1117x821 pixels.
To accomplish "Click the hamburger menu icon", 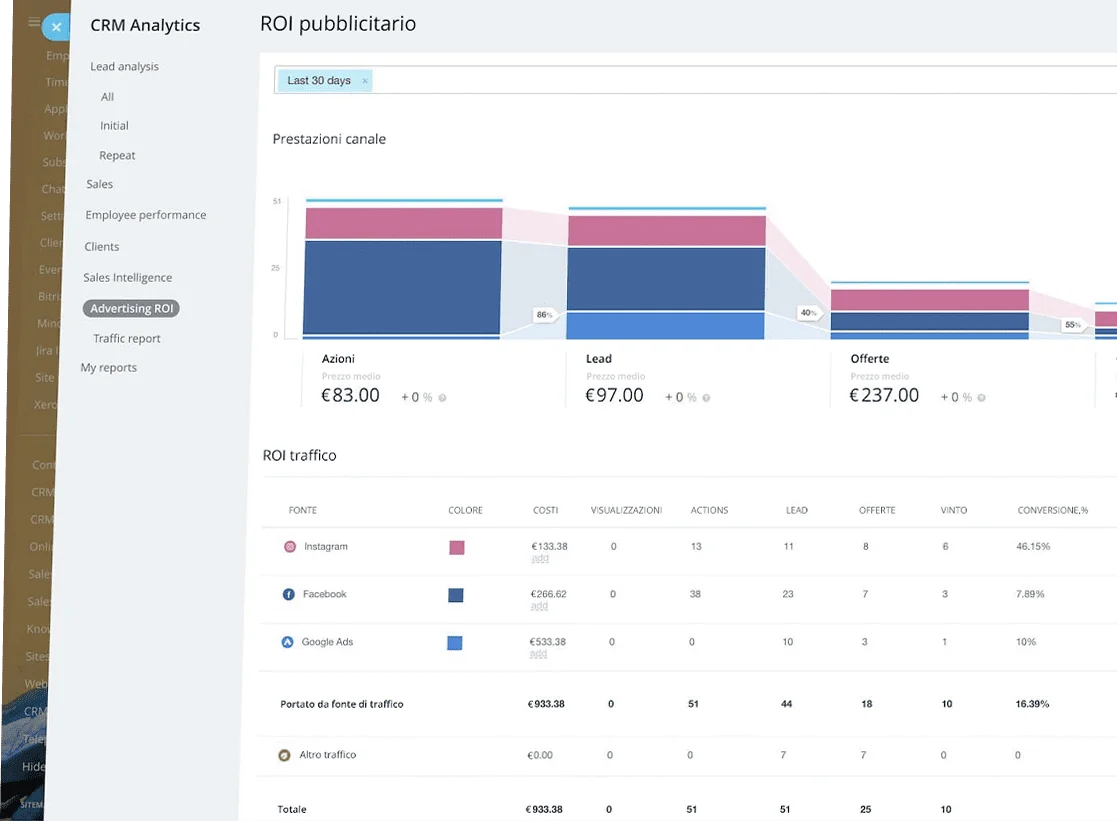I will (34, 22).
